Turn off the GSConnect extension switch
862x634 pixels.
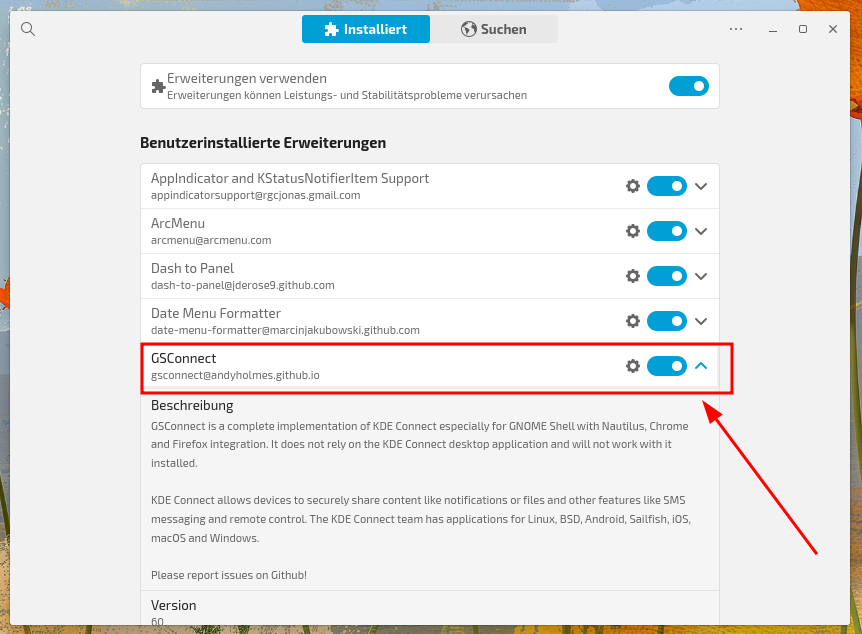[x=666, y=366]
